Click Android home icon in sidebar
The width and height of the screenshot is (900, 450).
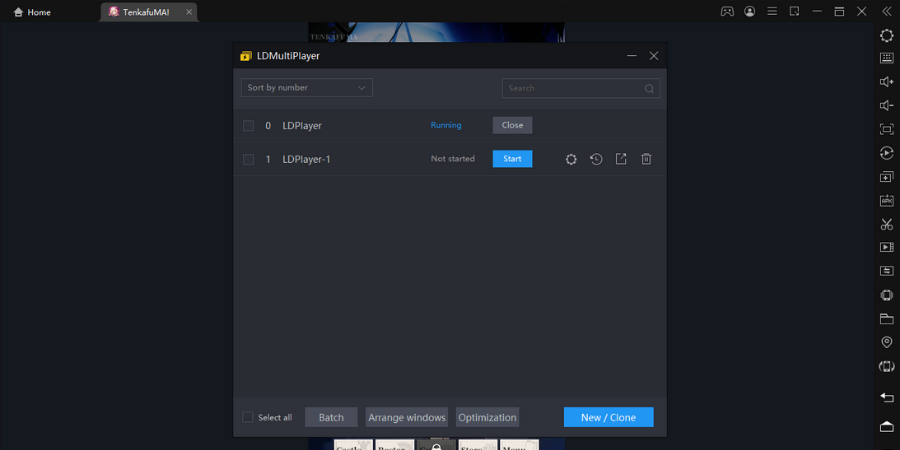pos(886,426)
